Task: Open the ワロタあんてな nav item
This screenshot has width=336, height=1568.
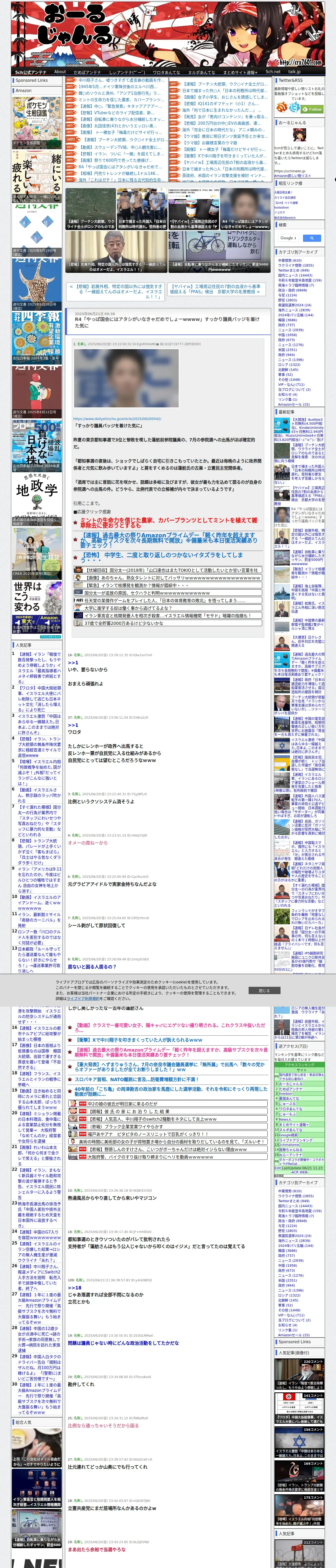Action: pos(166,72)
